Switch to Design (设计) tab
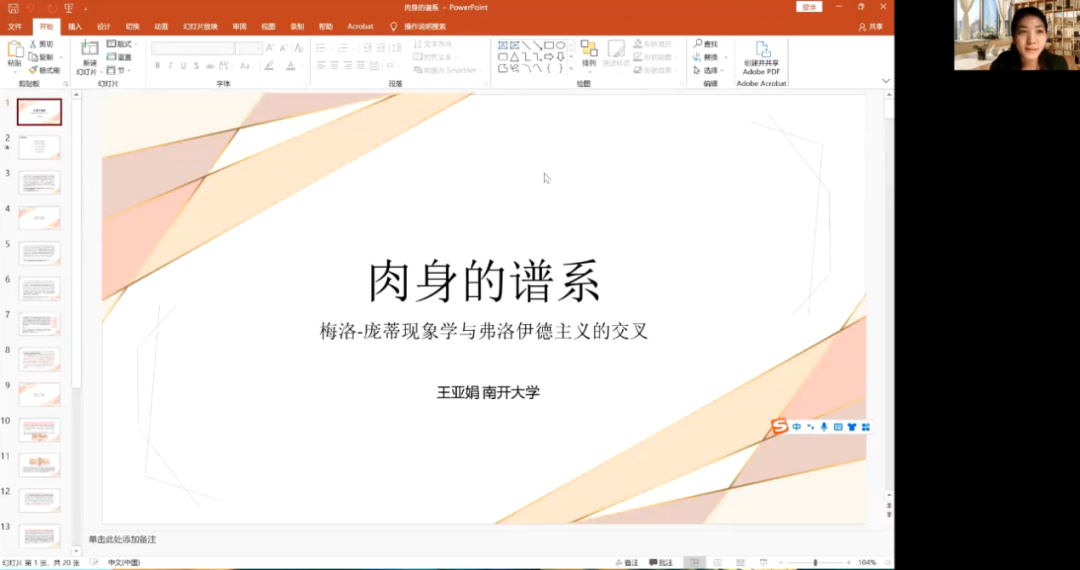The image size is (1080, 570). tap(103, 27)
